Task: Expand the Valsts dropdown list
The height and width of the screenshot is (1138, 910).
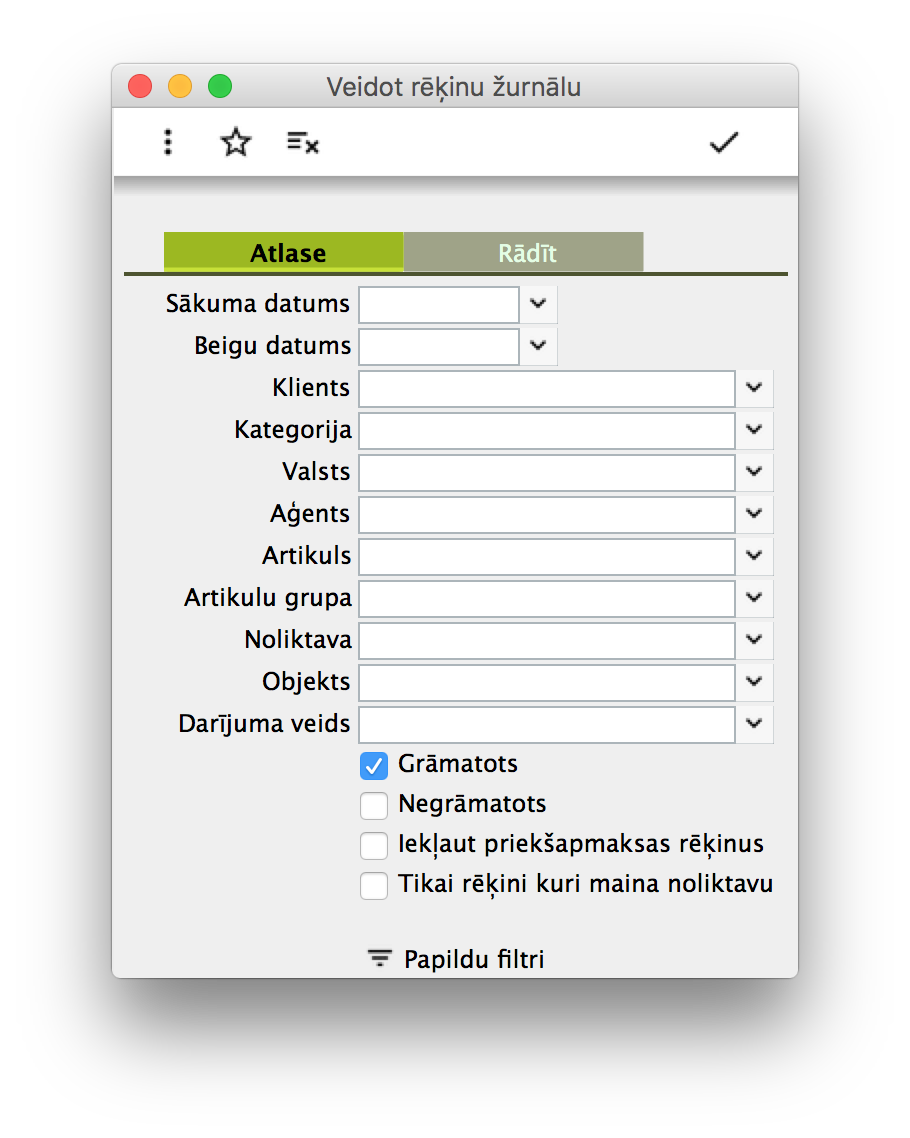Action: tap(754, 472)
